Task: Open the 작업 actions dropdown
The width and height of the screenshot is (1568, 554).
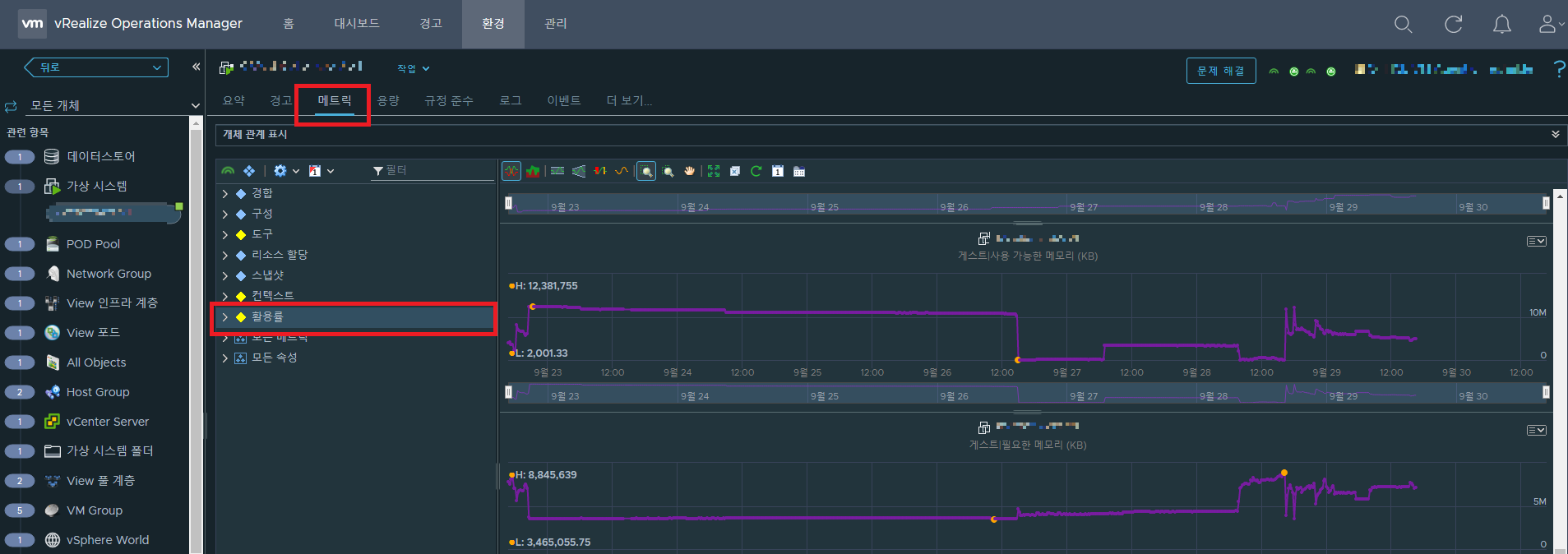Action: coord(413,69)
